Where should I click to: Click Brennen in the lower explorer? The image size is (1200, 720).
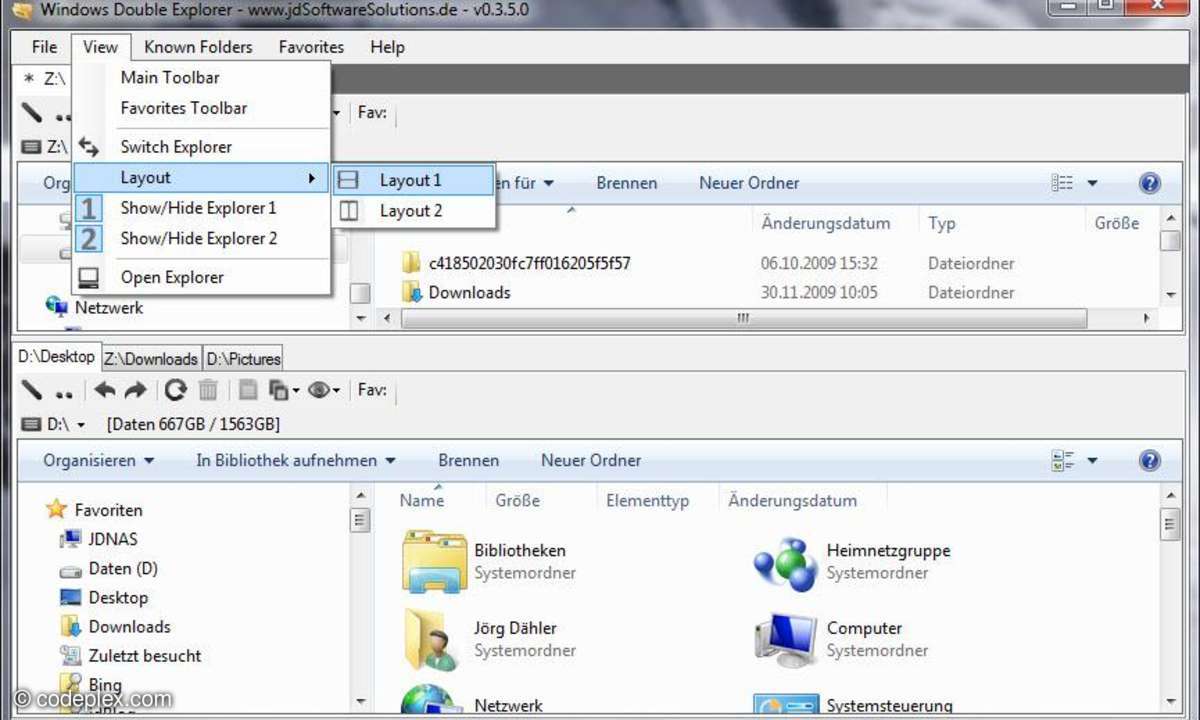468,461
